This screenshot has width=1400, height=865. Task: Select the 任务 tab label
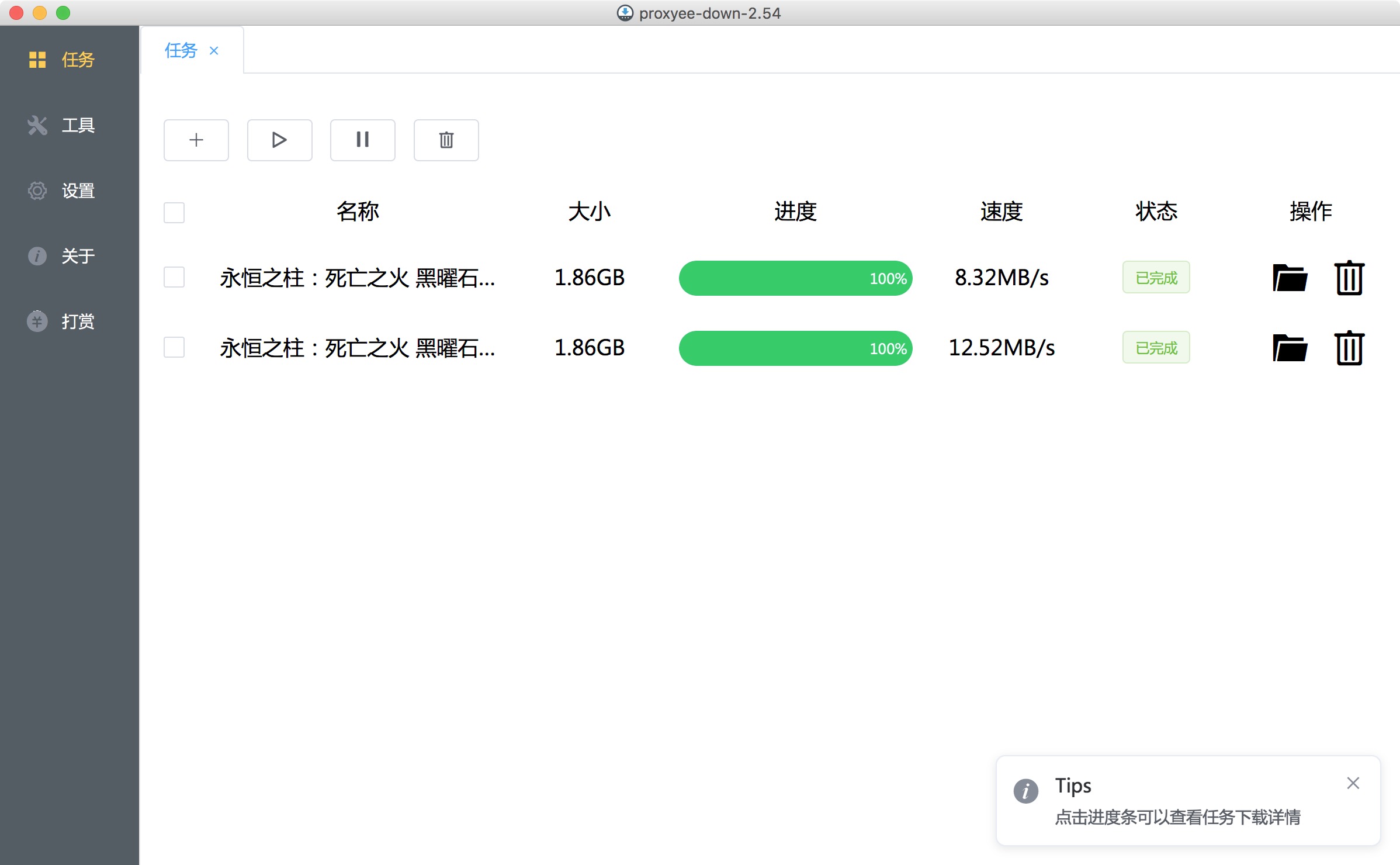(x=181, y=51)
